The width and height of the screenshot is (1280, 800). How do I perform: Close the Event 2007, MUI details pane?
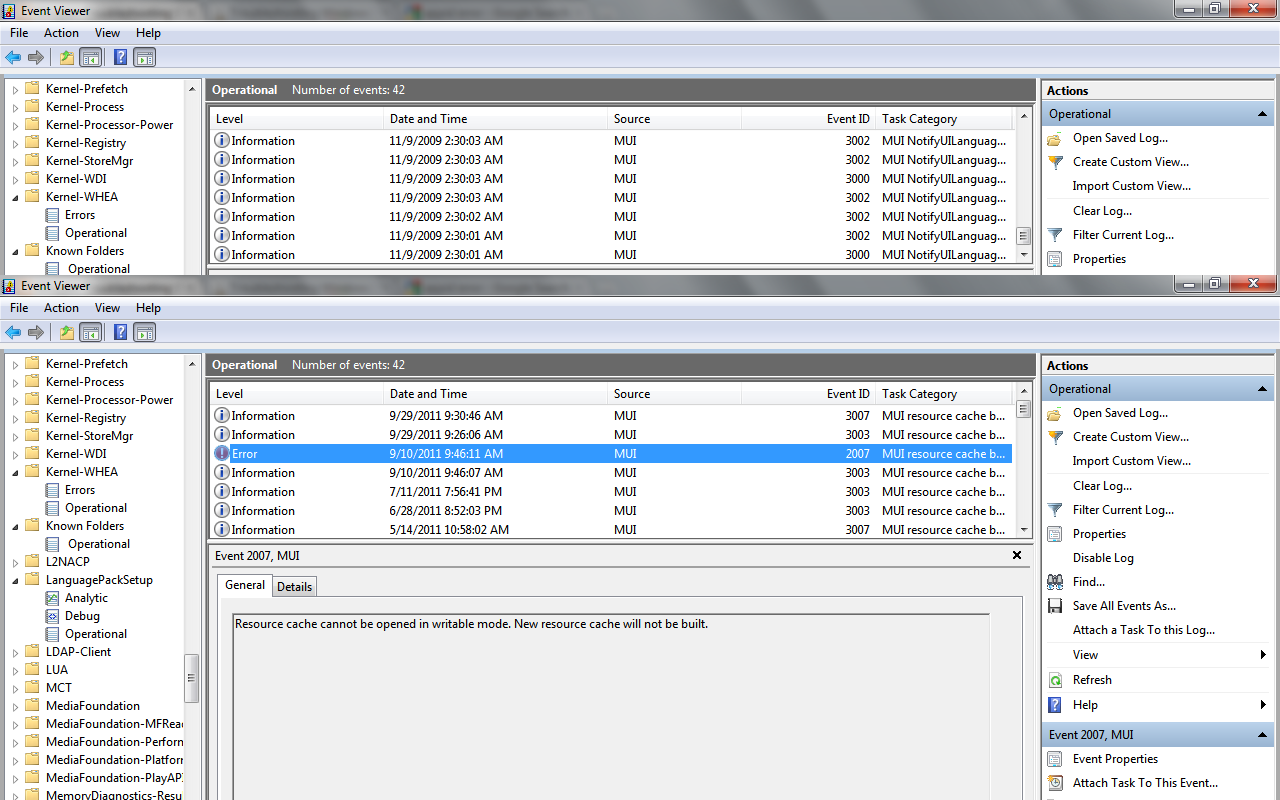(x=1017, y=555)
